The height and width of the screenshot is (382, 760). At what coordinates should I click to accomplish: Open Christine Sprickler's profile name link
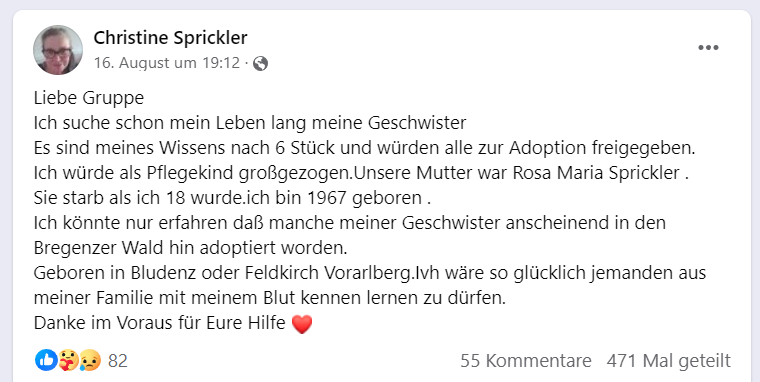pos(170,38)
